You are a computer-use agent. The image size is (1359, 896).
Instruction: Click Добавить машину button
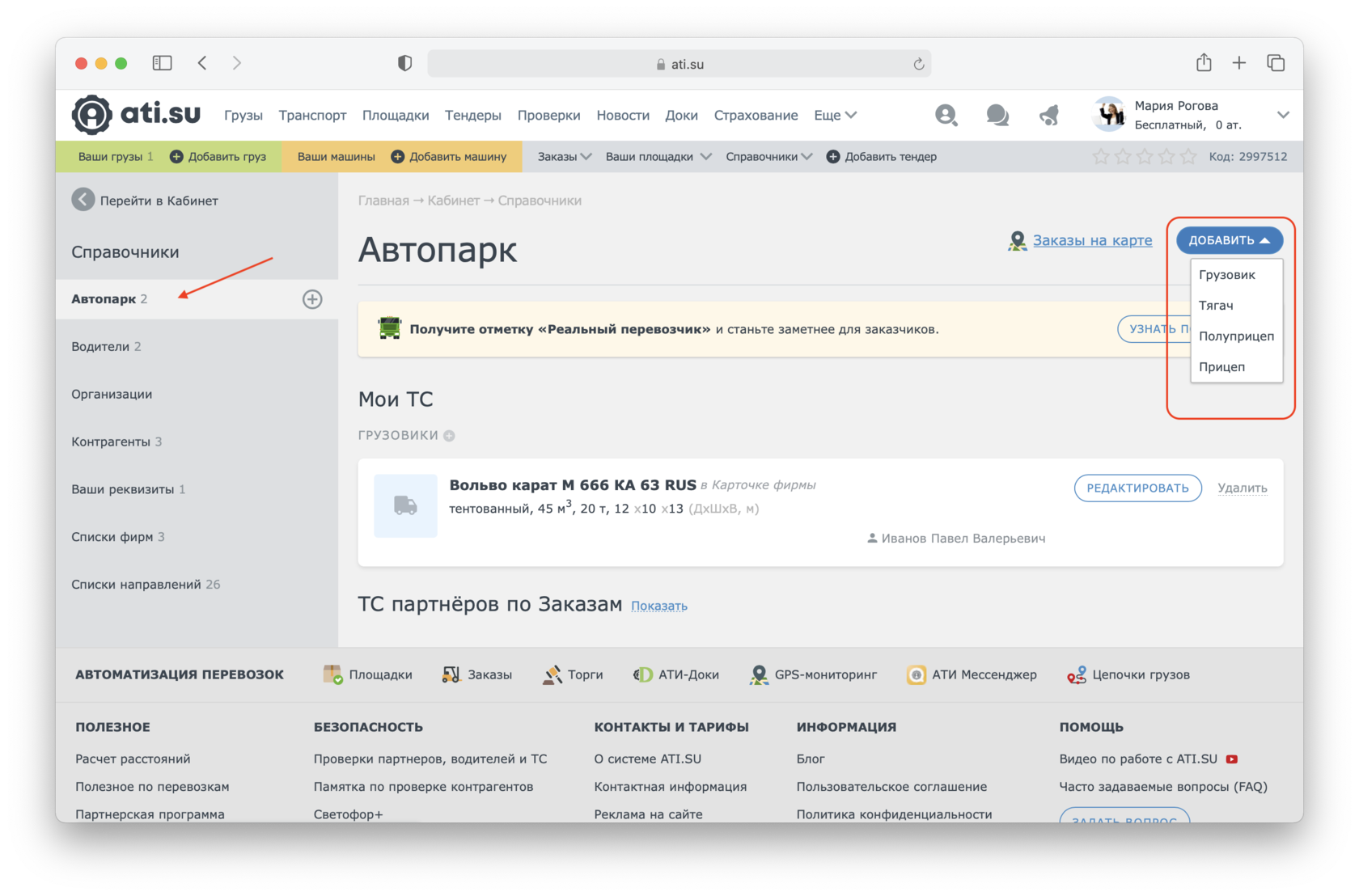pyautogui.click(x=449, y=156)
